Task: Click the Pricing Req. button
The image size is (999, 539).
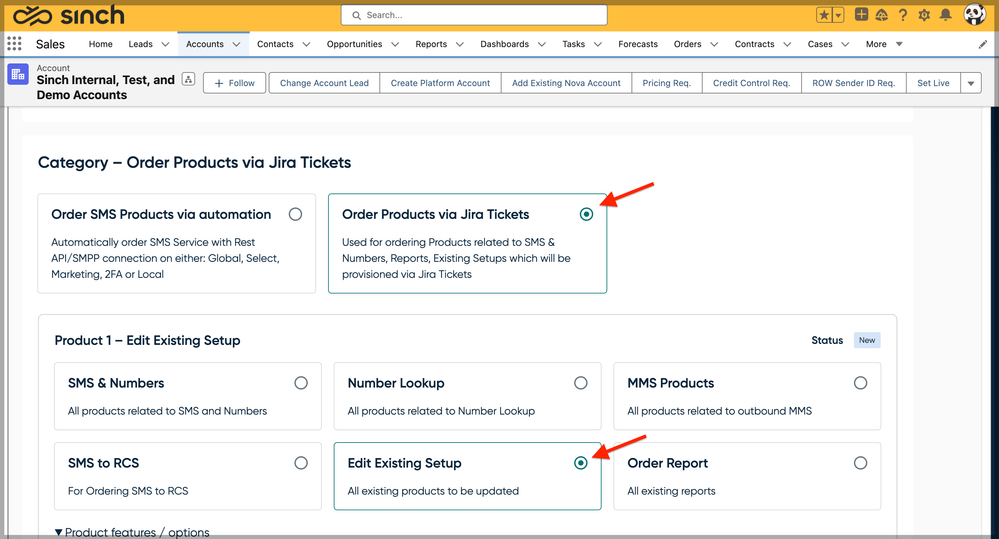Action: 666,83
